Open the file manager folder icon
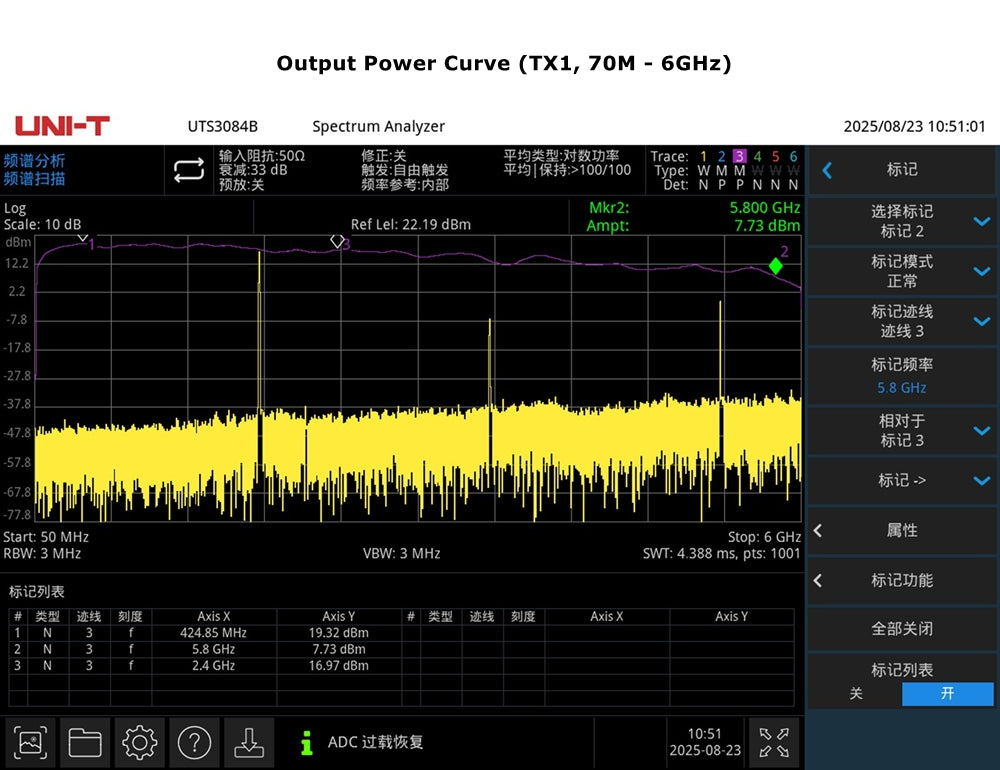Image resolution: width=1000 pixels, height=770 pixels. point(85,742)
